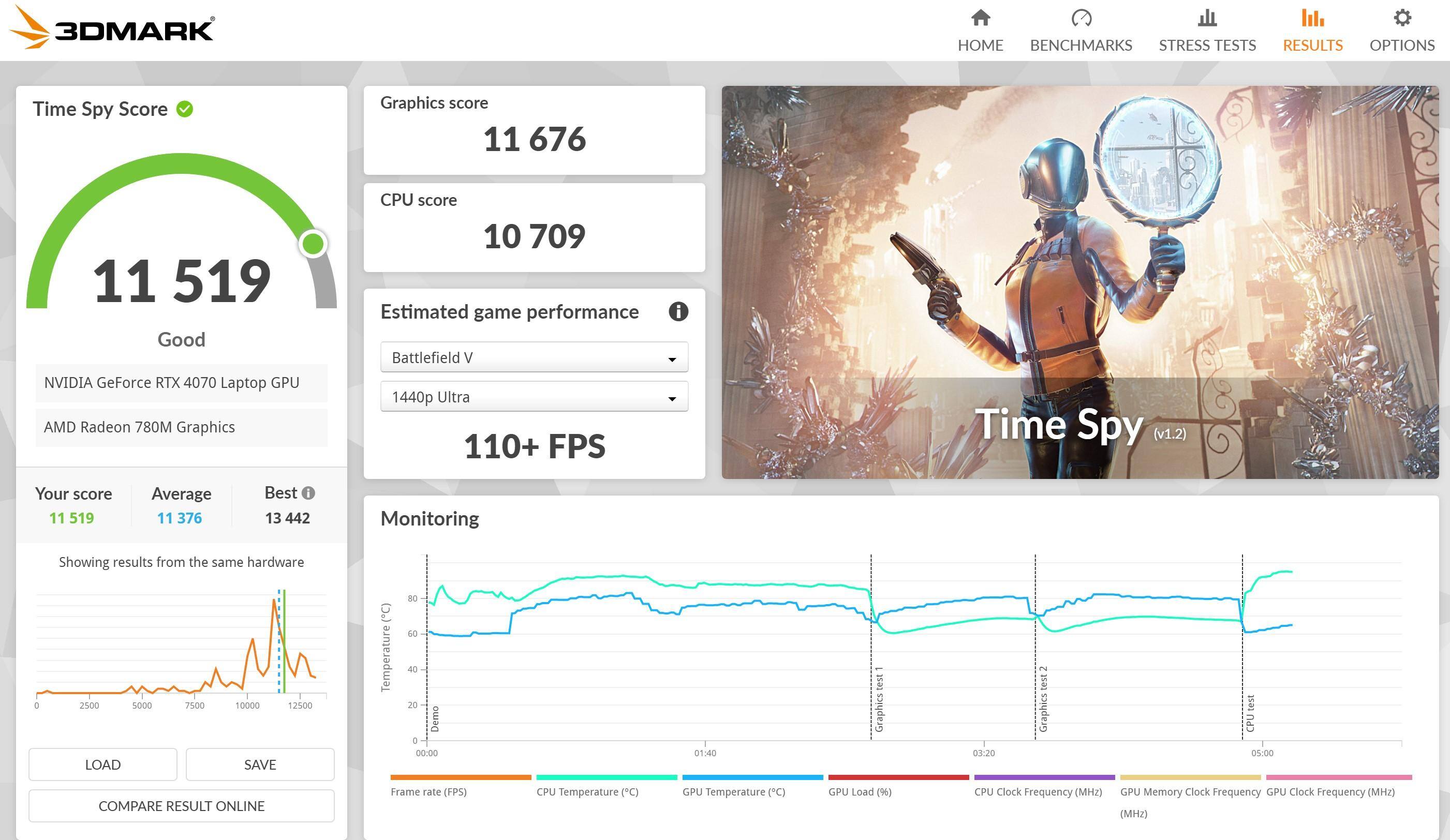Switch to the RESULTS tab
This screenshot has height=840, width=1450.
pos(1312,45)
